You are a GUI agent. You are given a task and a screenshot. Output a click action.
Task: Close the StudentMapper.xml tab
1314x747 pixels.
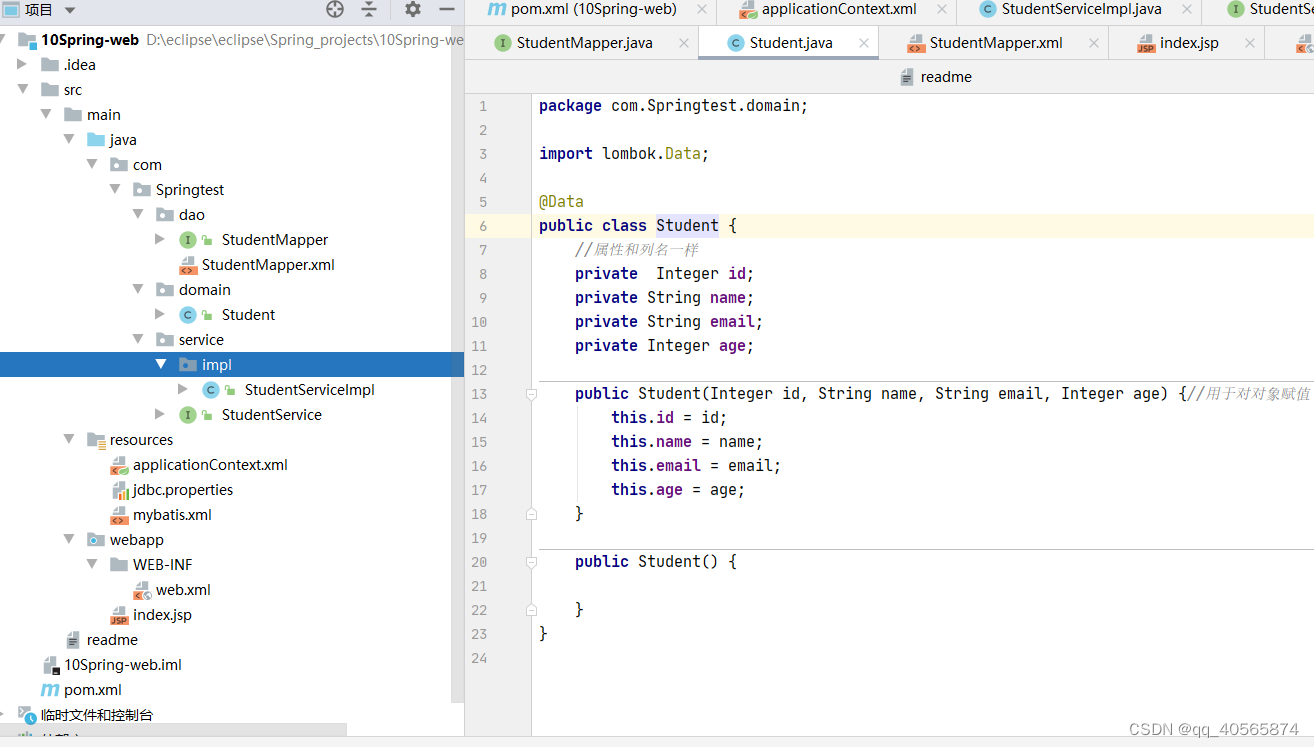click(1094, 43)
